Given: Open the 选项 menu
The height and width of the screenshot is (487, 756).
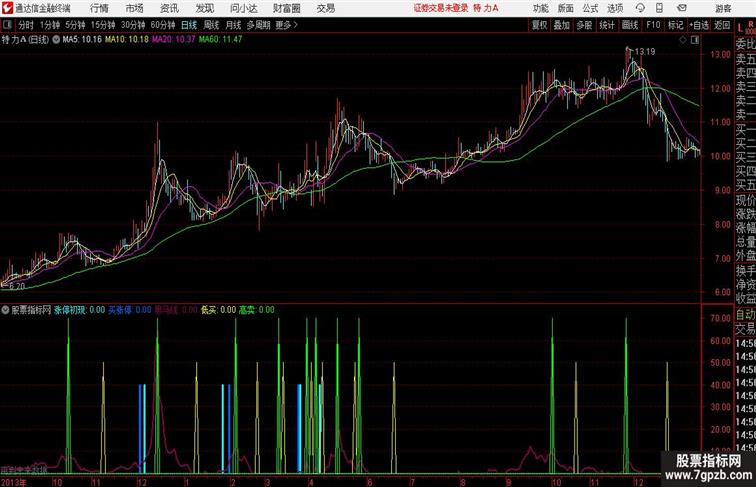Looking at the screenshot, I should (615, 8).
